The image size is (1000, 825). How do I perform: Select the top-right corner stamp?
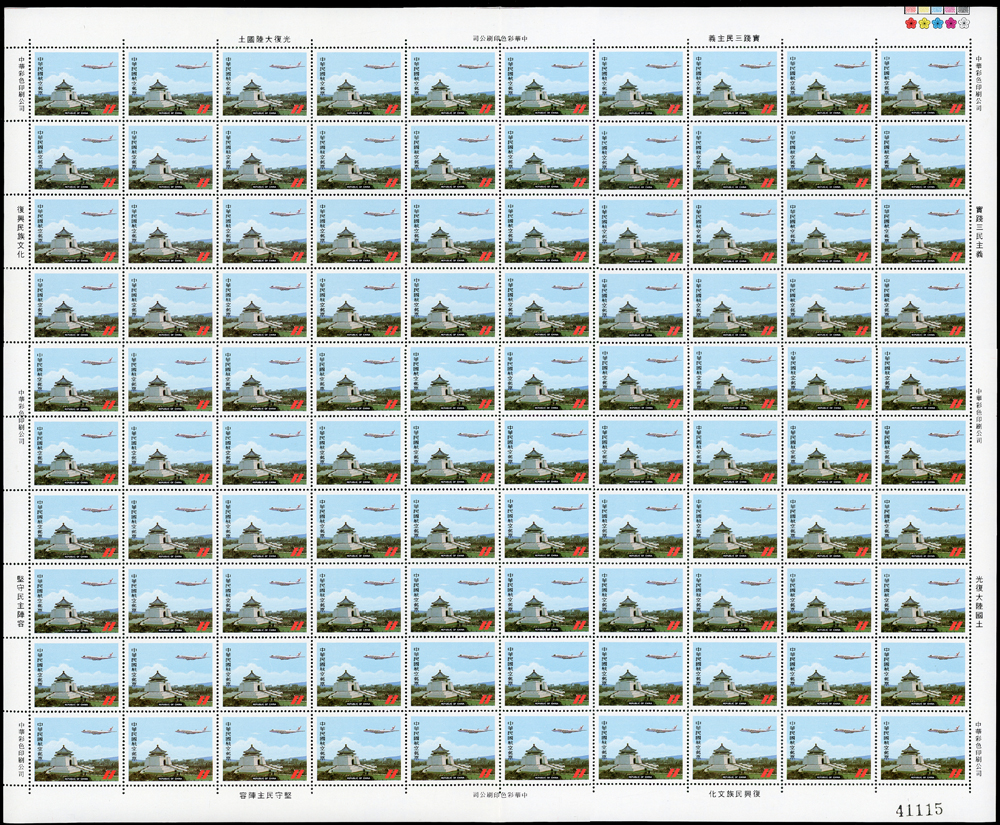point(923,79)
